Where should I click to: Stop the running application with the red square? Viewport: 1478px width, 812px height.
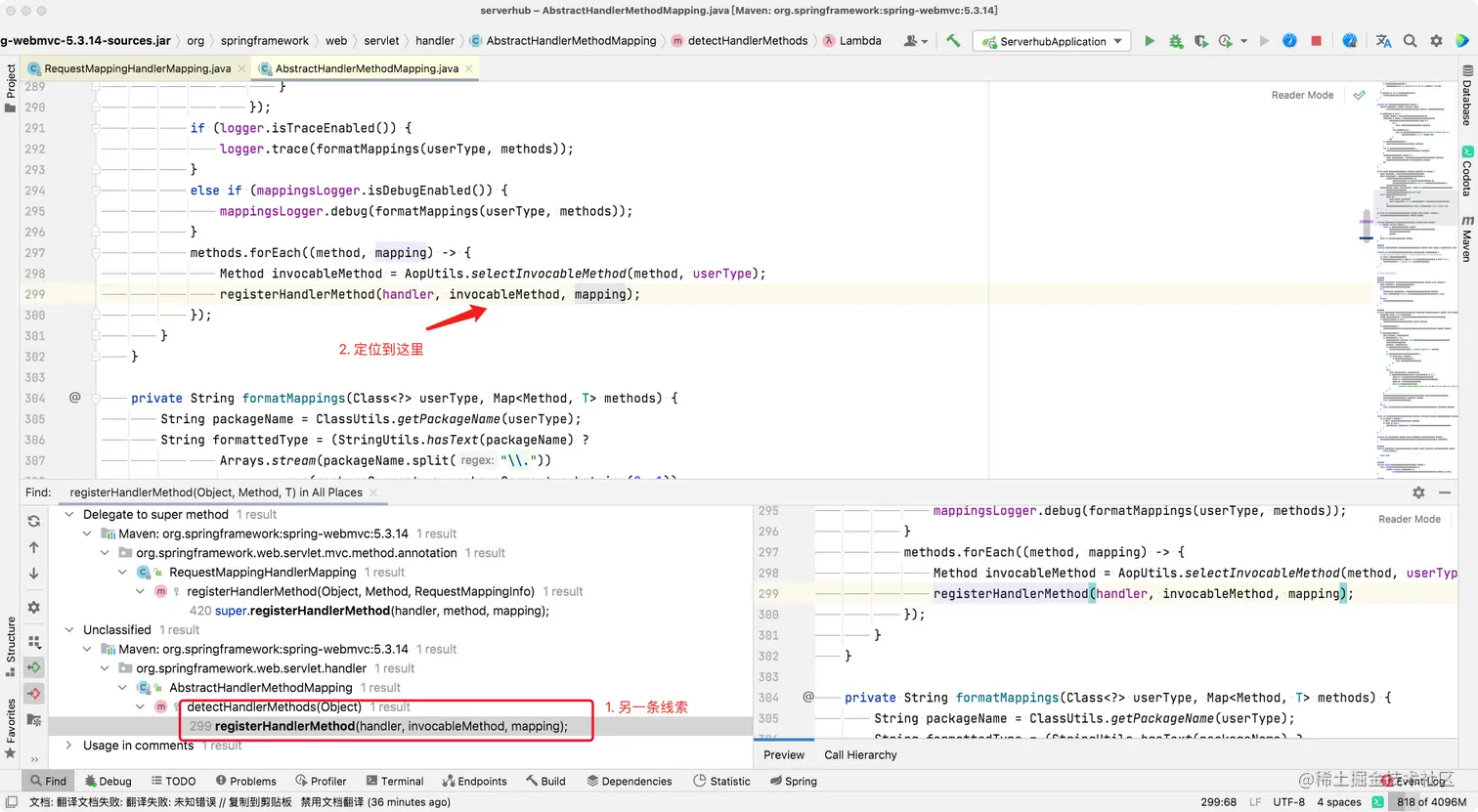click(x=1316, y=41)
